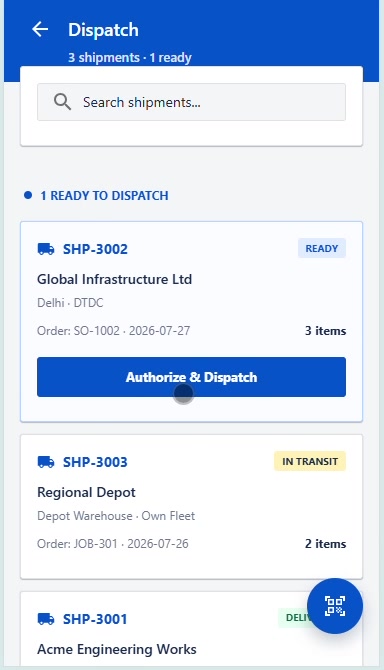Open shipment SHP-3002 link

95,249
